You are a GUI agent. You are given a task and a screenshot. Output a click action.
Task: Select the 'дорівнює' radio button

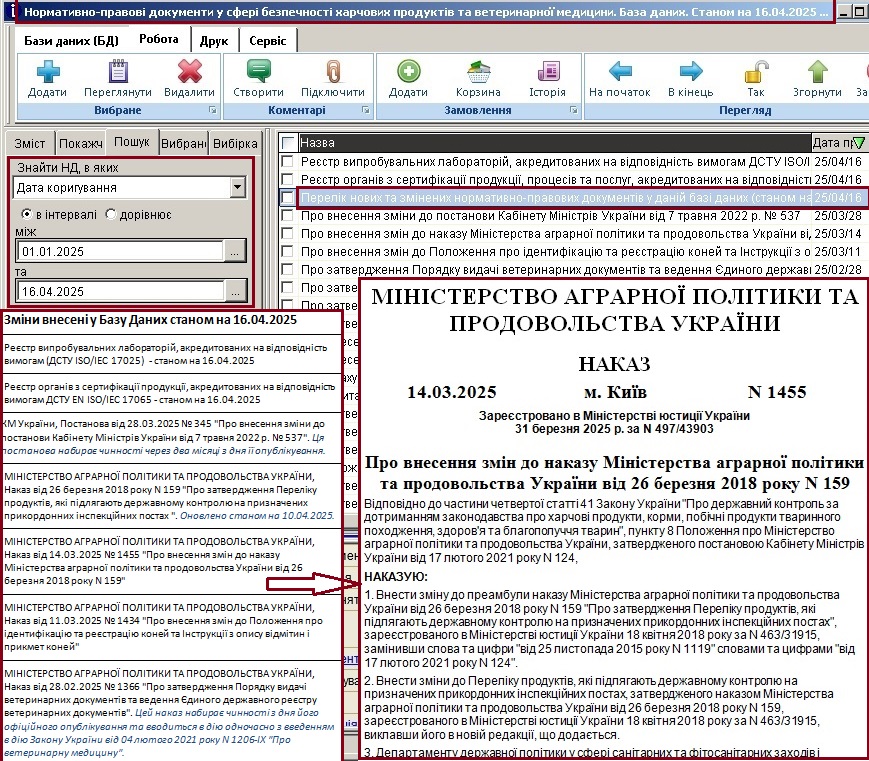tap(111, 215)
